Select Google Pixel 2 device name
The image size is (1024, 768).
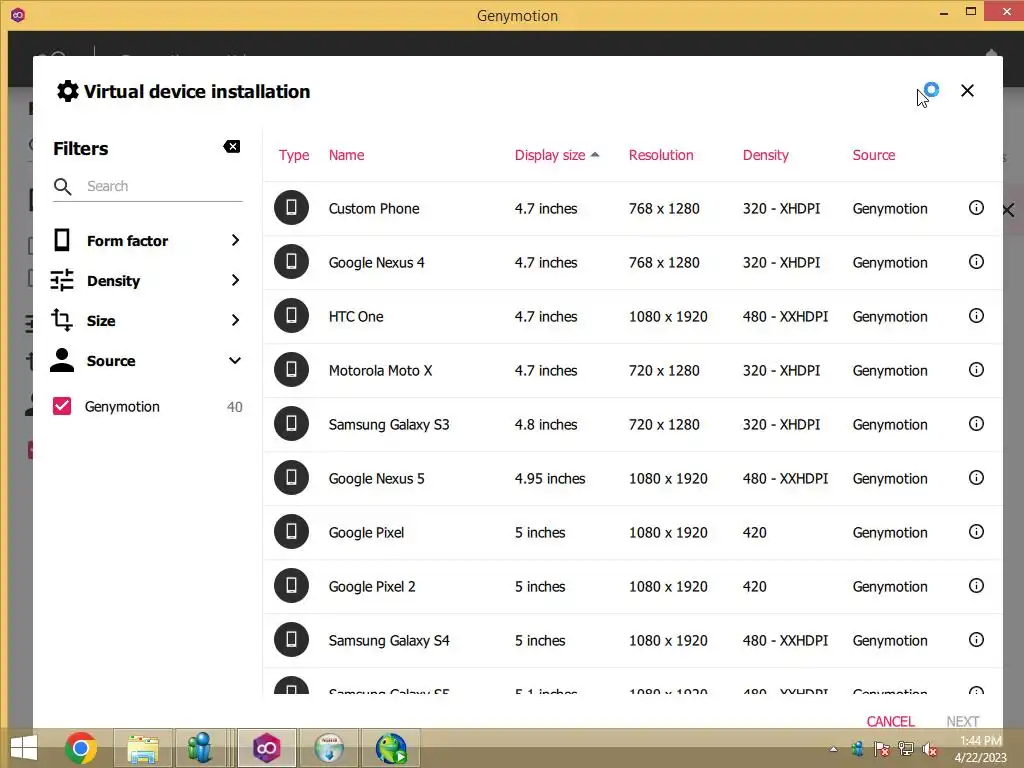(x=372, y=586)
